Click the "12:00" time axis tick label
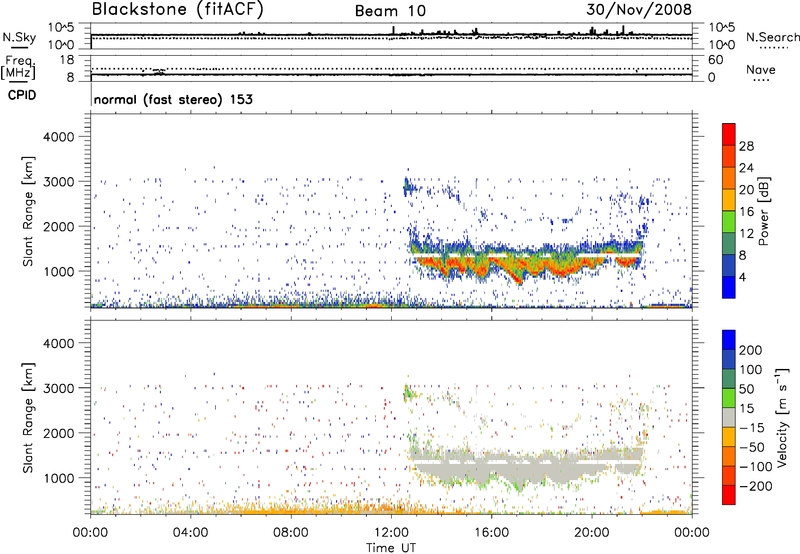The width and height of the screenshot is (800, 554). [x=391, y=533]
